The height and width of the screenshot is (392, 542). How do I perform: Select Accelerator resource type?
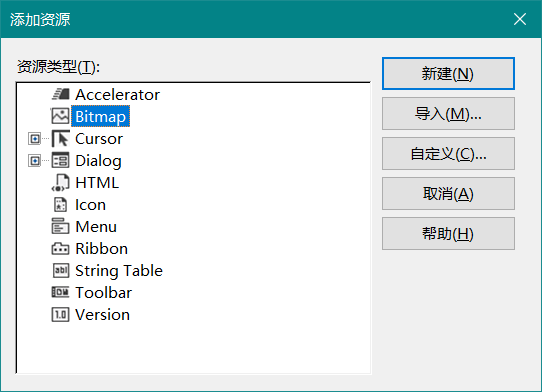[x=118, y=95]
